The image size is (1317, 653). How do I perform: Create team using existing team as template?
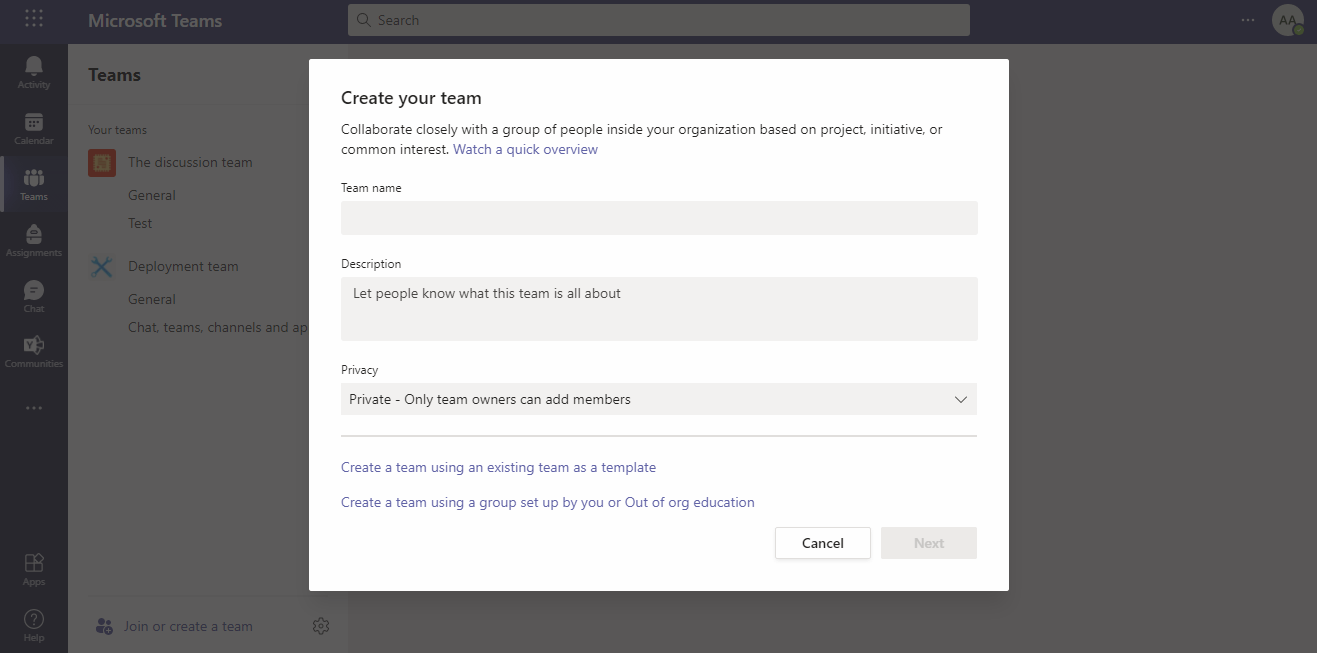coord(498,467)
